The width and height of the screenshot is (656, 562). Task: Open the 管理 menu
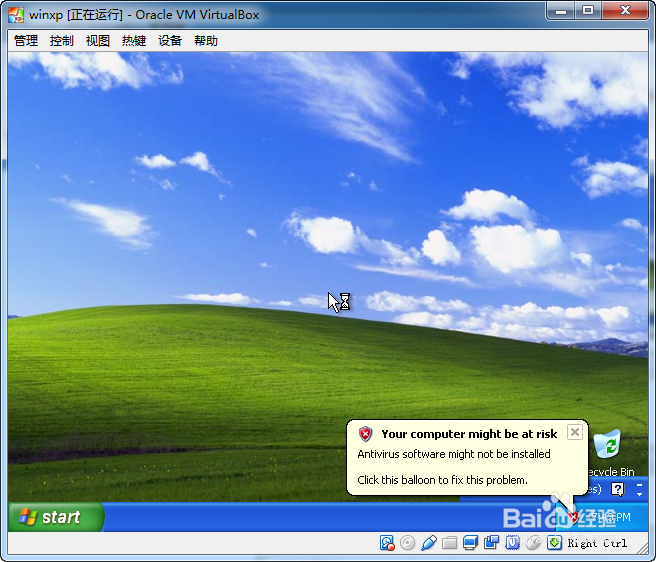(26, 41)
